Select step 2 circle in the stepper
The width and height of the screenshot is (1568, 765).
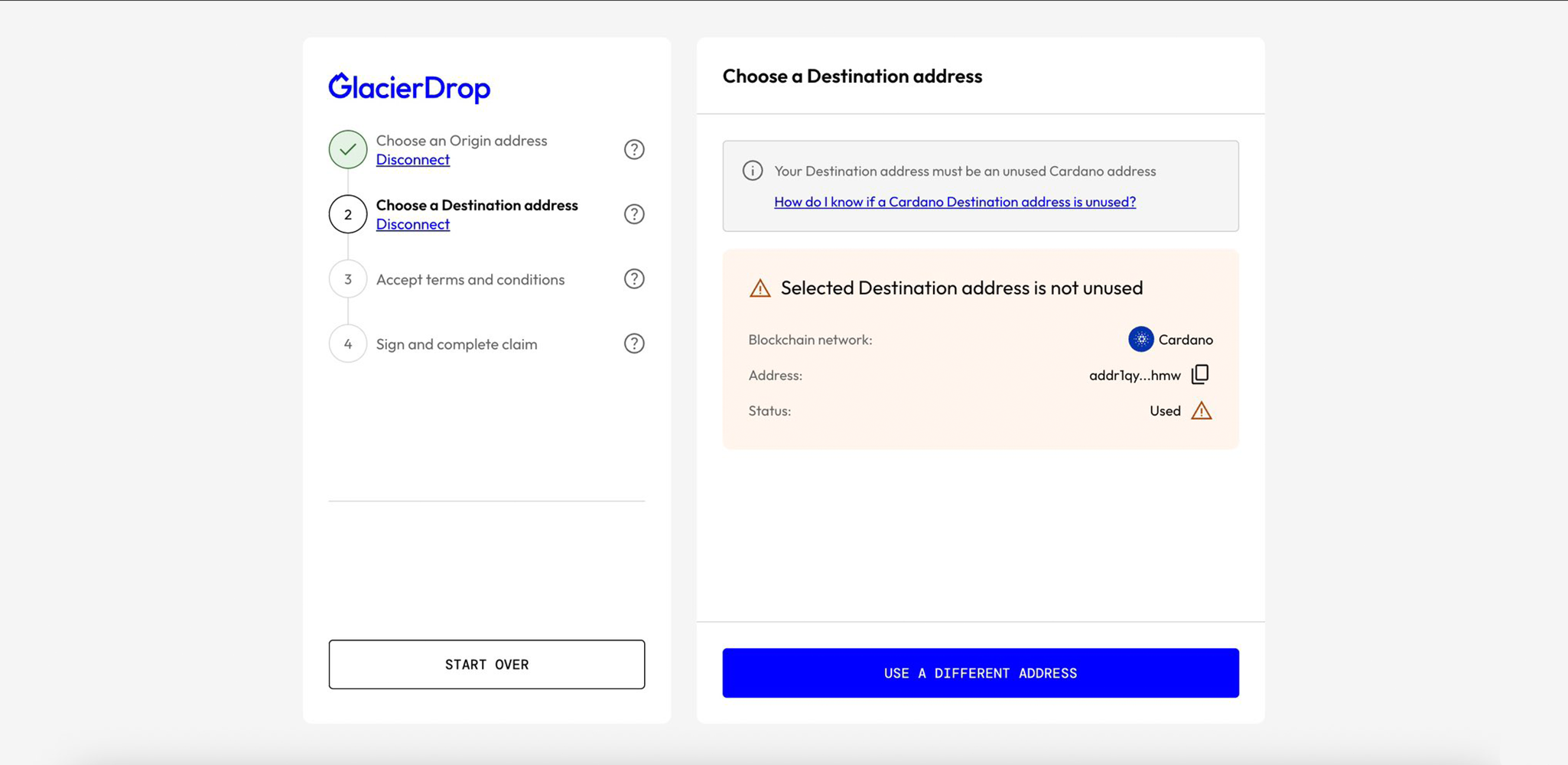pos(348,214)
